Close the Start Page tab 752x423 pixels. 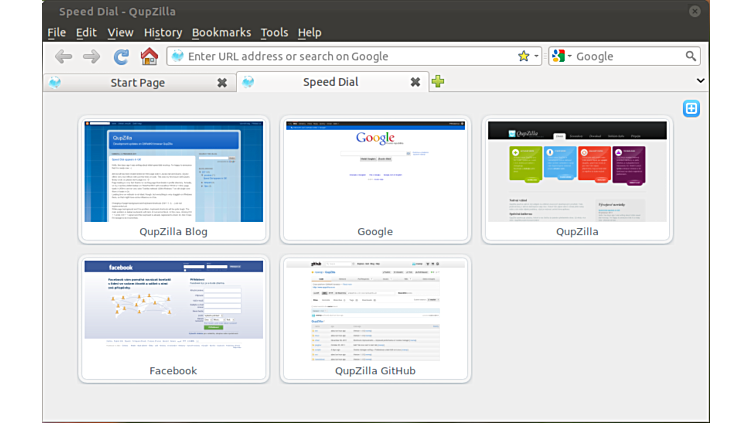pos(222,82)
